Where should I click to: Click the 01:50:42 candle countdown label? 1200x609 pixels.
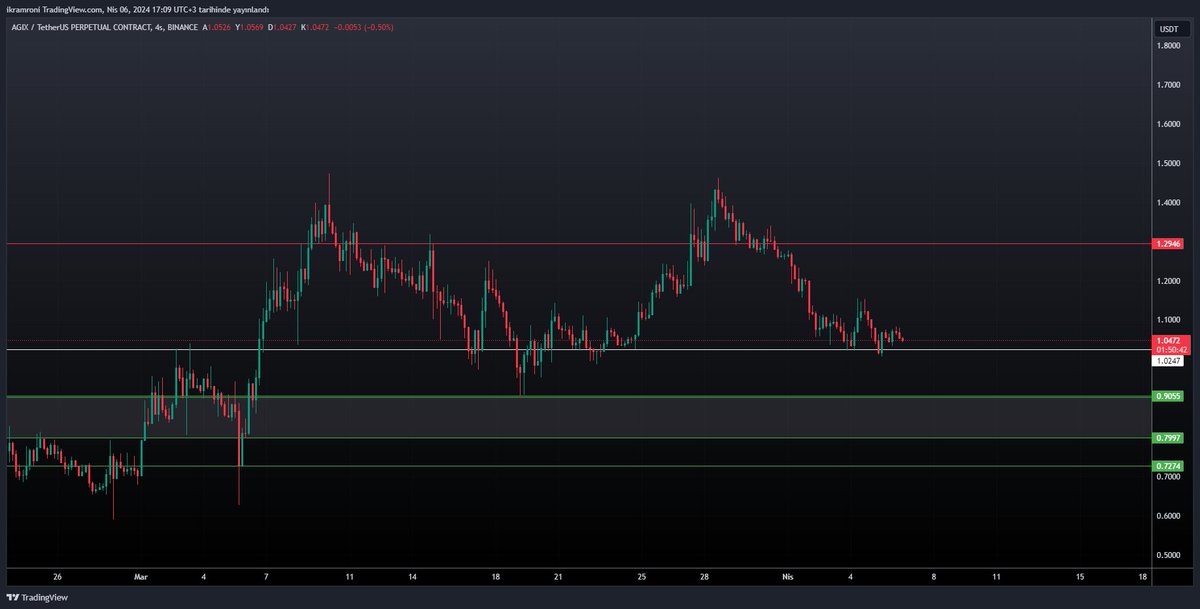tap(1169, 349)
